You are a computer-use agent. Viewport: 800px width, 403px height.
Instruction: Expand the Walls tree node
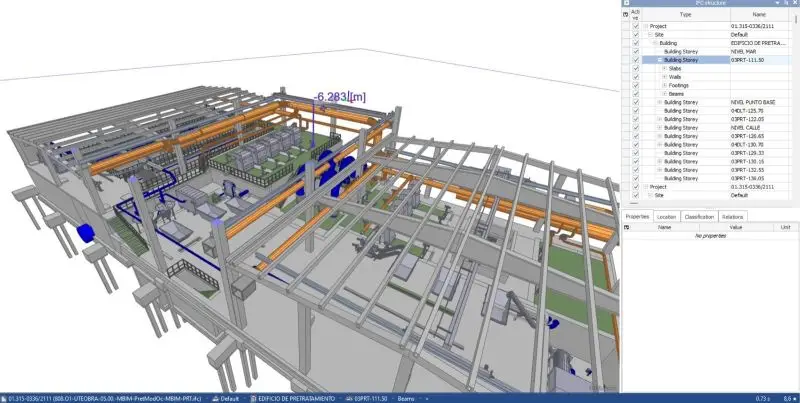click(x=663, y=77)
